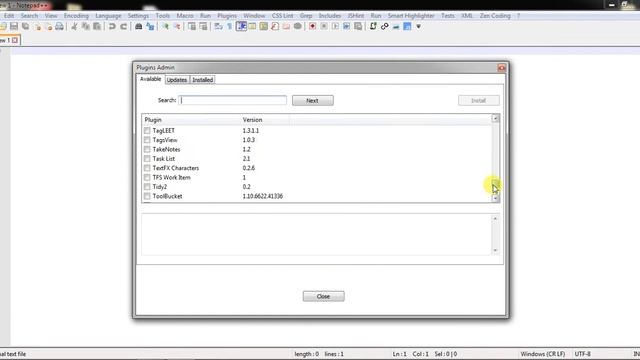Screen dimensions: 640x360
Task: Select the ToolBucket plugin name
Action: coord(167,196)
